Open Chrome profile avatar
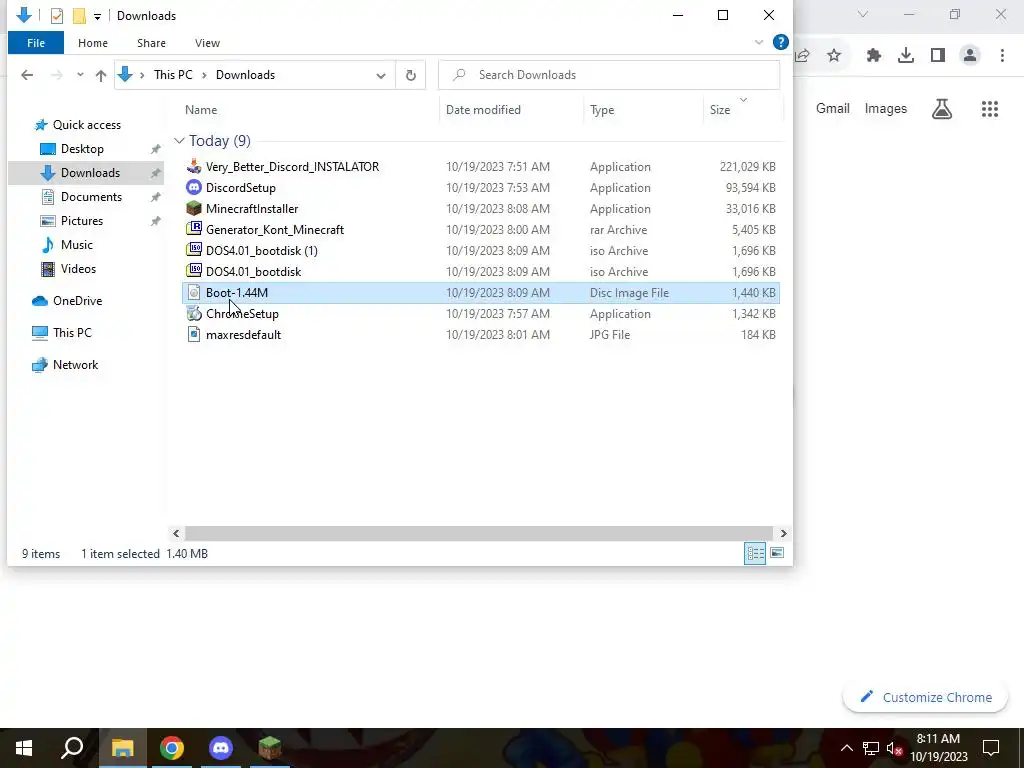This screenshot has height=768, width=1024. (970, 56)
